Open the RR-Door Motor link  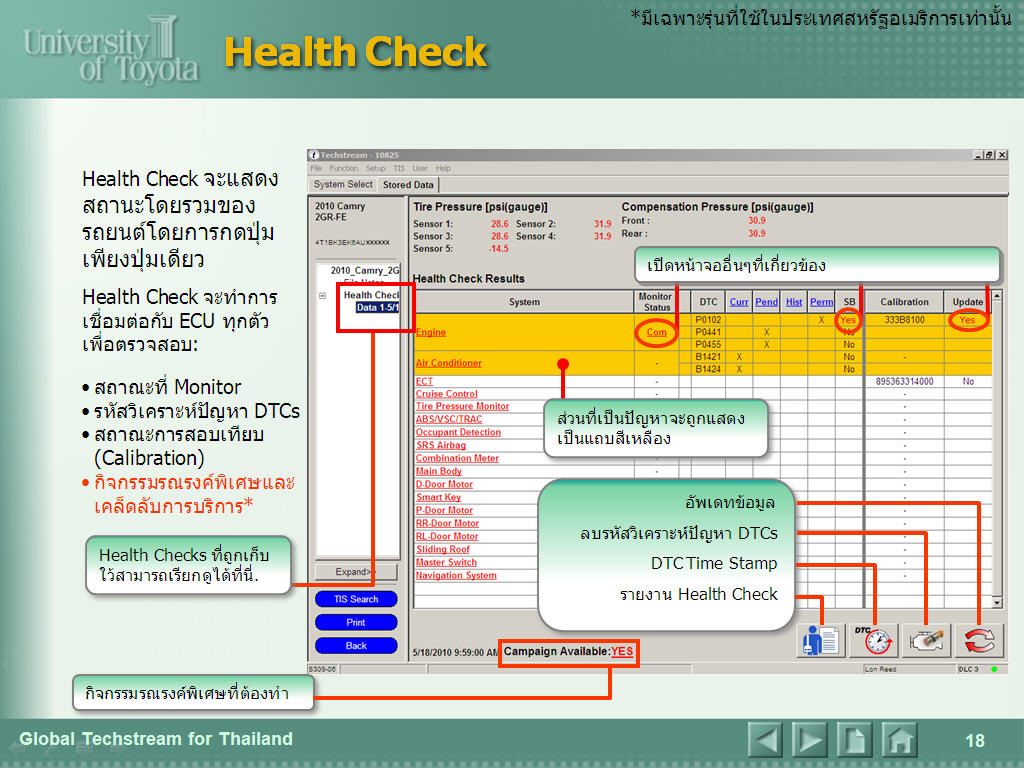coord(447,524)
